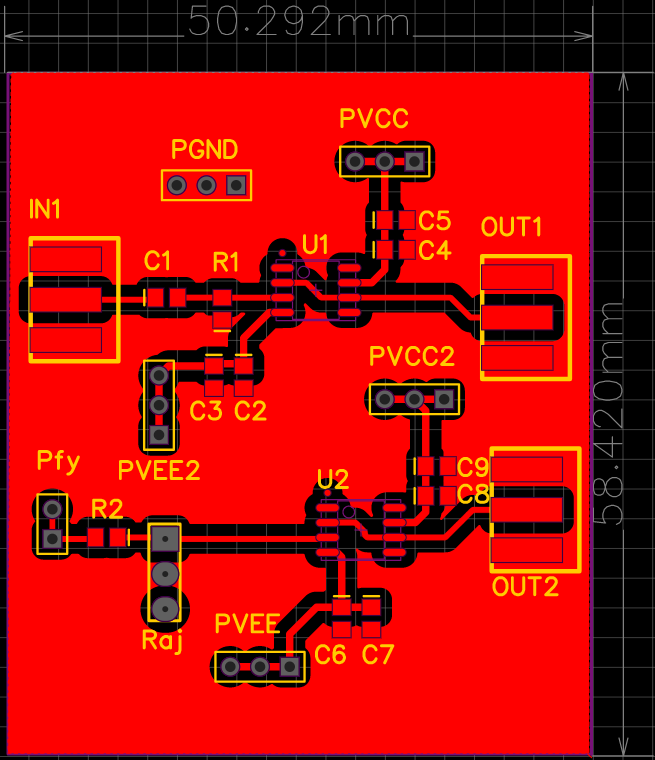Select the square pad of PVCC header
Viewport: 655px width, 760px height.
click(415, 161)
